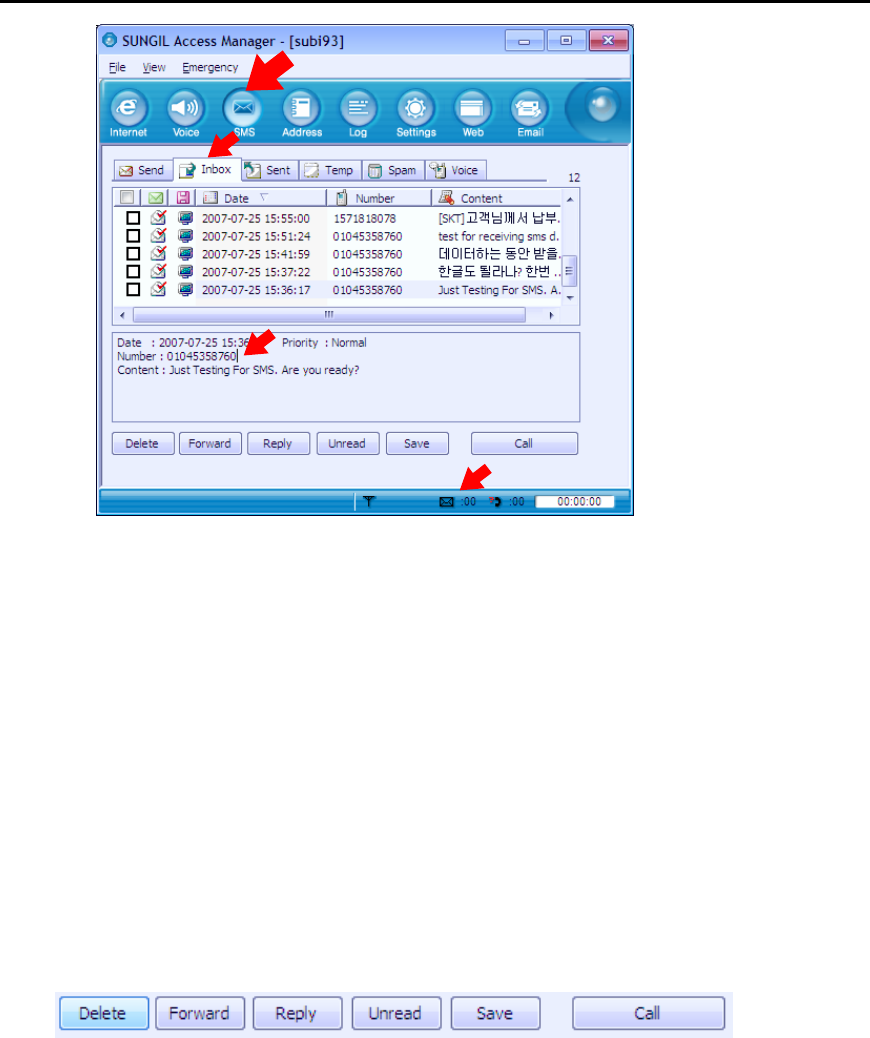The width and height of the screenshot is (870, 1038).
Task: Check the box for the 15:36:17 message
Action: coord(133,289)
